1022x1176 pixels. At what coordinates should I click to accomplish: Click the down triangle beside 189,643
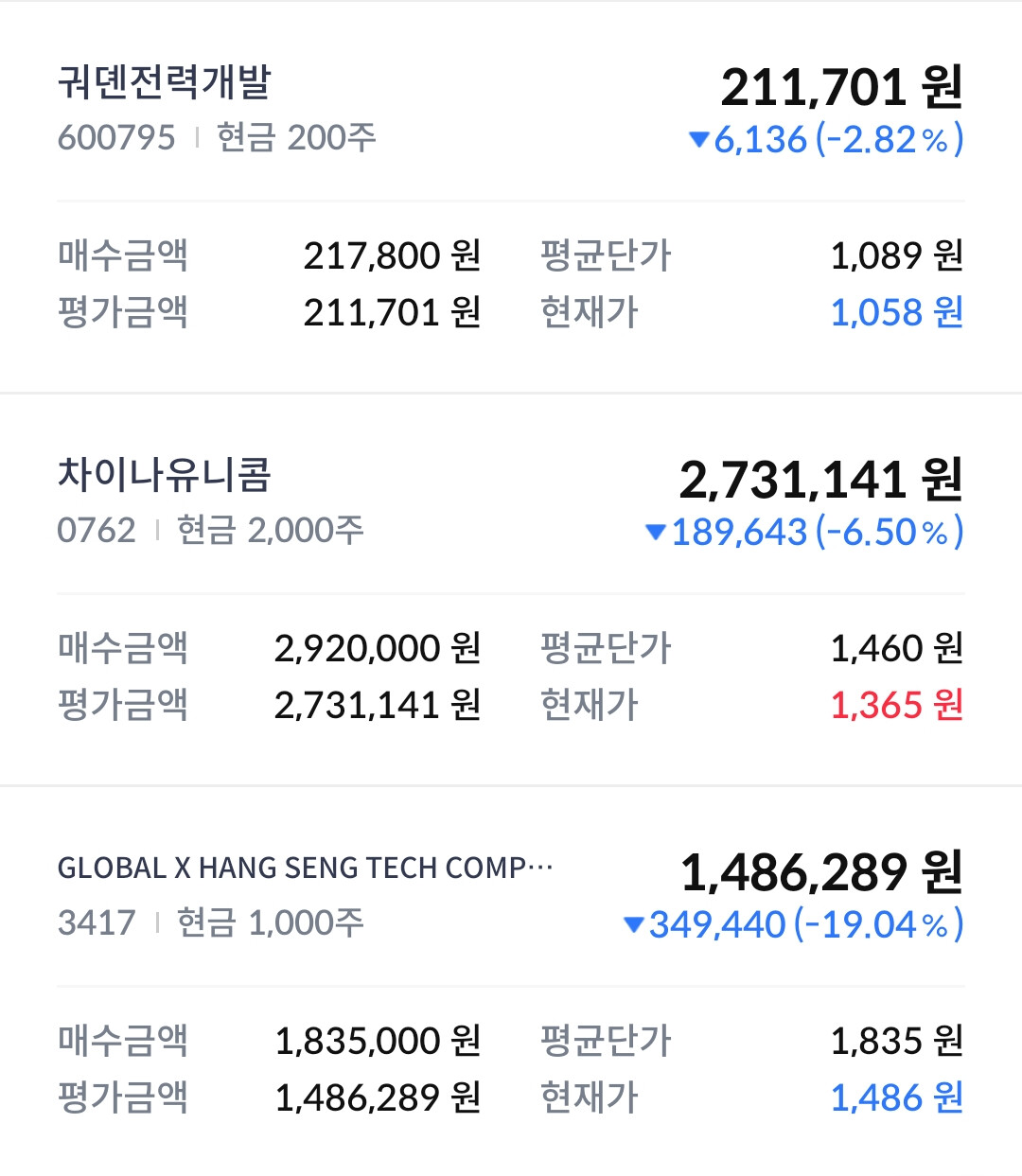click(655, 533)
